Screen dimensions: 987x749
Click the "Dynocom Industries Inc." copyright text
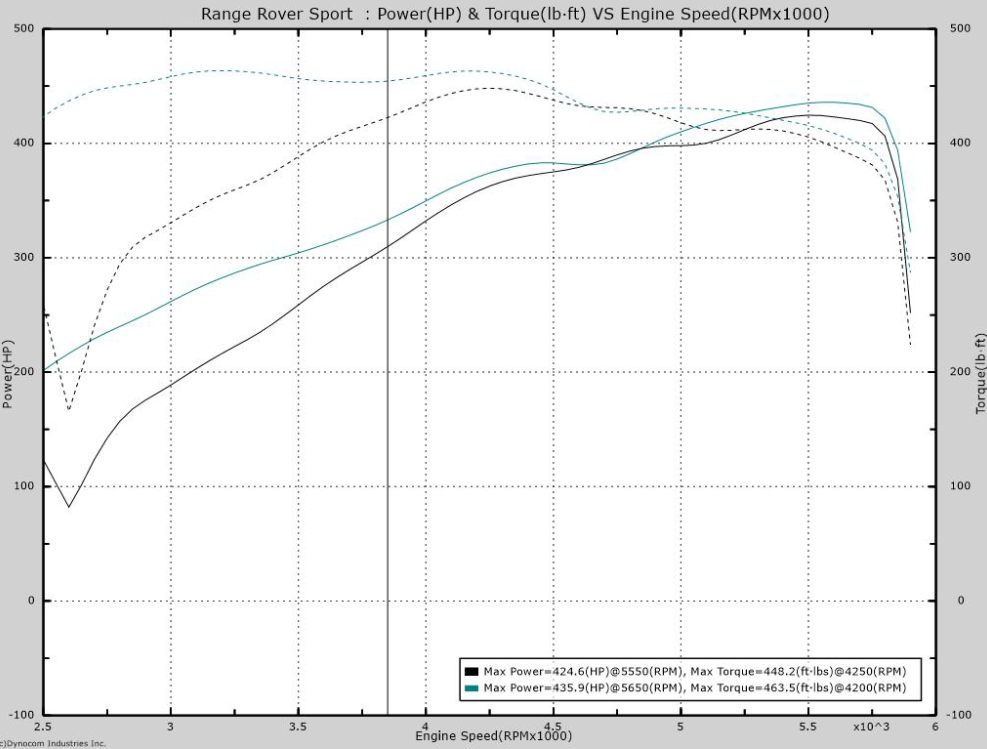pyautogui.click(x=55, y=744)
